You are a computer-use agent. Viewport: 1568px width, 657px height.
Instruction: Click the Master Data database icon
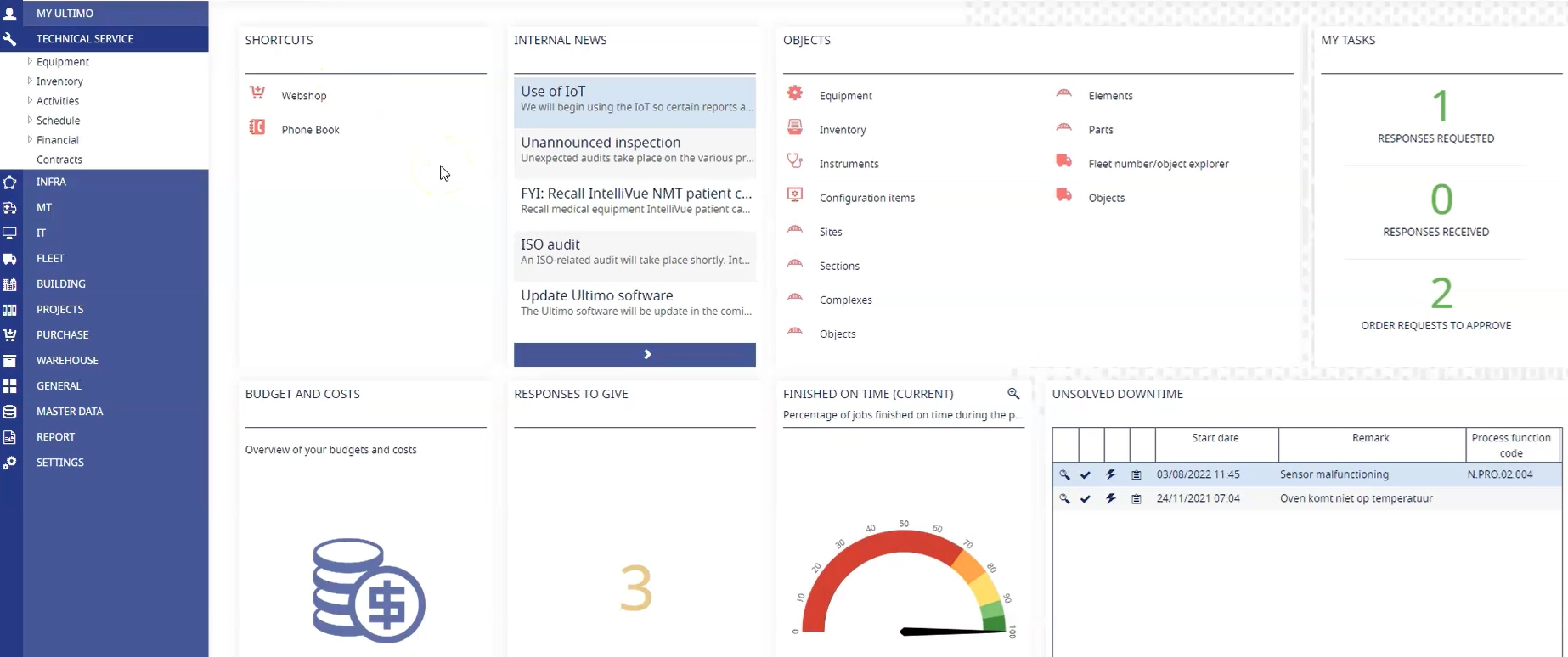pos(9,411)
